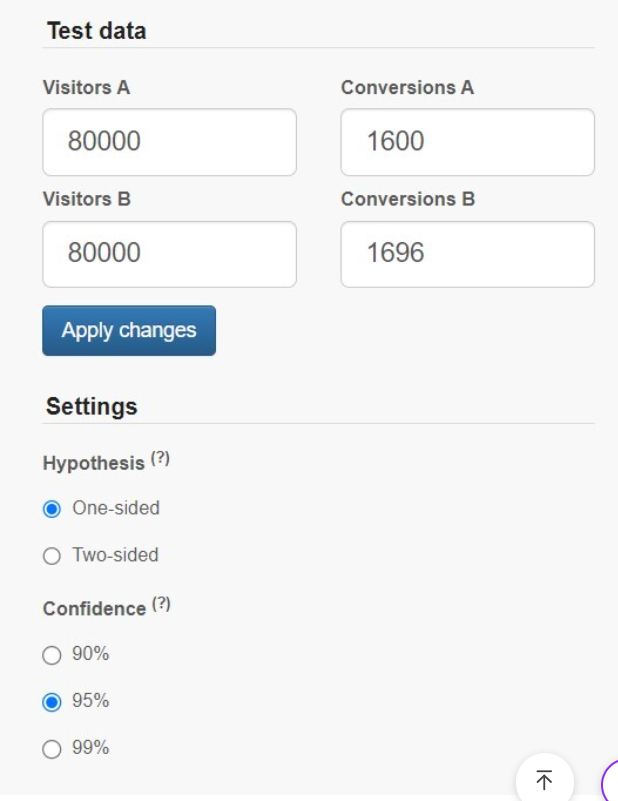Click the Conversions B label text

(407, 199)
